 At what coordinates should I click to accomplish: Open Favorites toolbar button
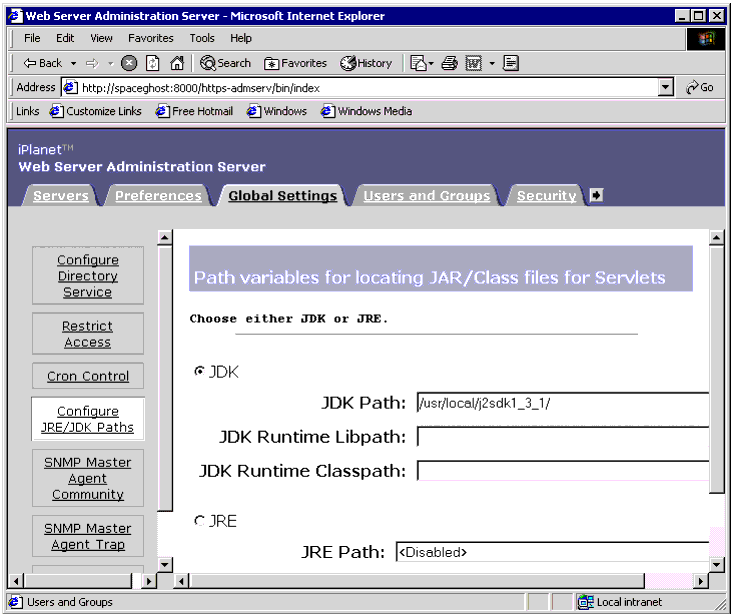point(295,63)
